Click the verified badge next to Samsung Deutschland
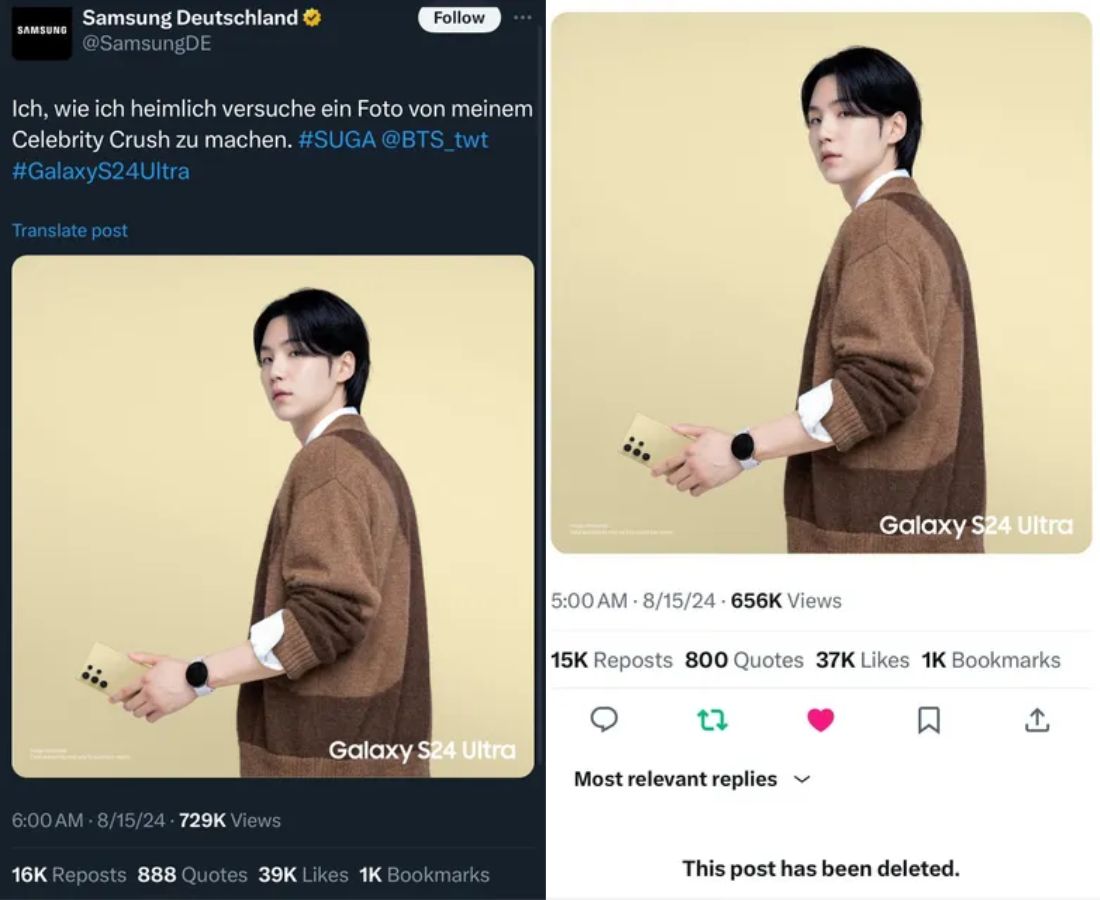1100x900 pixels. pos(312,18)
